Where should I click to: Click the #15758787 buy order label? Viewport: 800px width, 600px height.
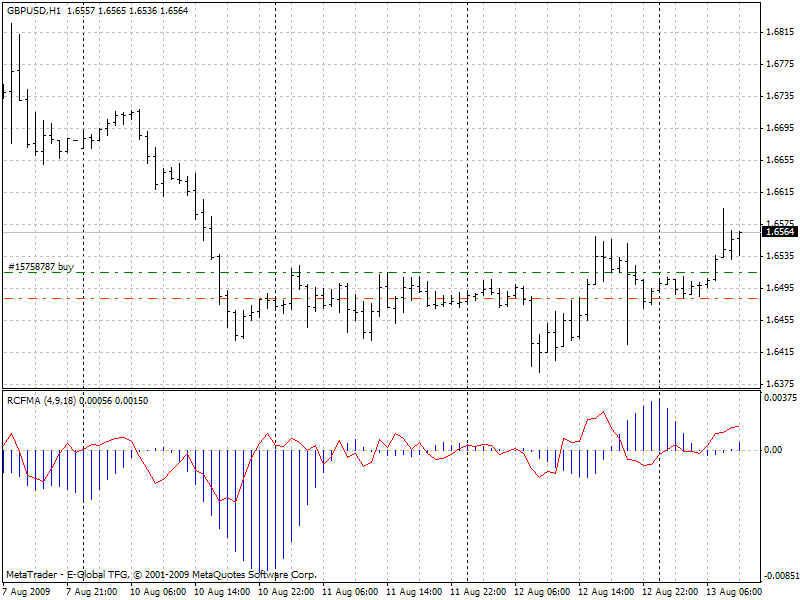tap(41, 266)
